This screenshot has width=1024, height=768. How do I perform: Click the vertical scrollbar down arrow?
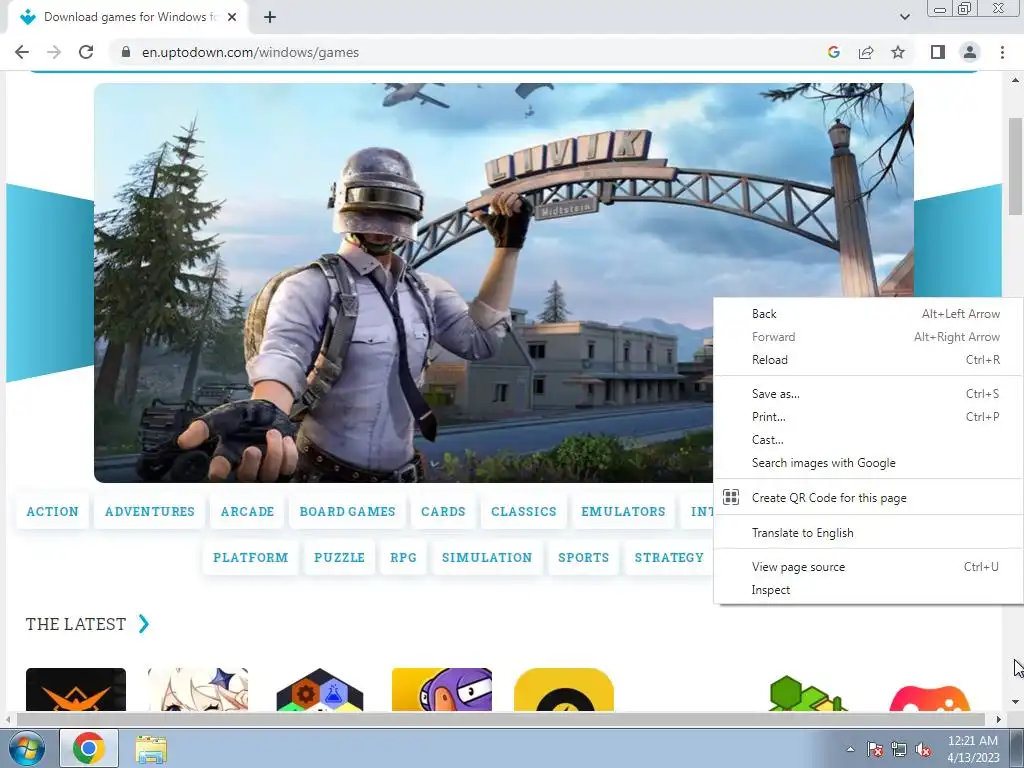(x=1015, y=702)
